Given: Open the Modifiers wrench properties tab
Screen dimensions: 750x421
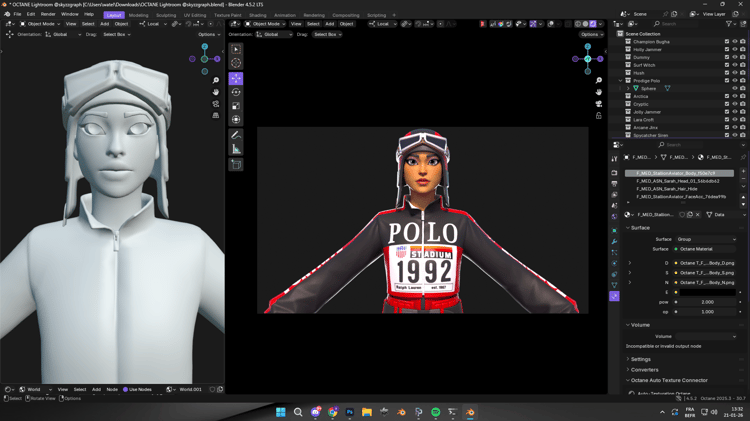Looking at the screenshot, I should click(x=614, y=242).
